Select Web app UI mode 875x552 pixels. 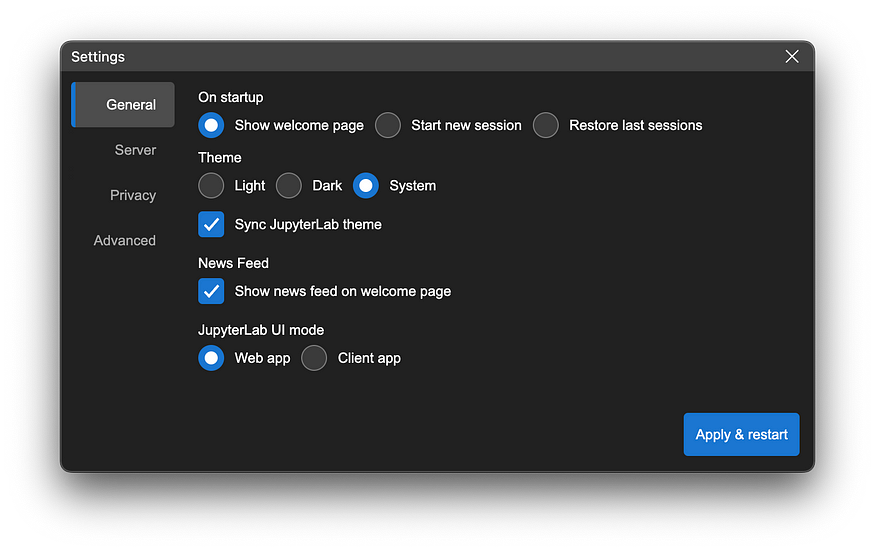click(x=211, y=358)
